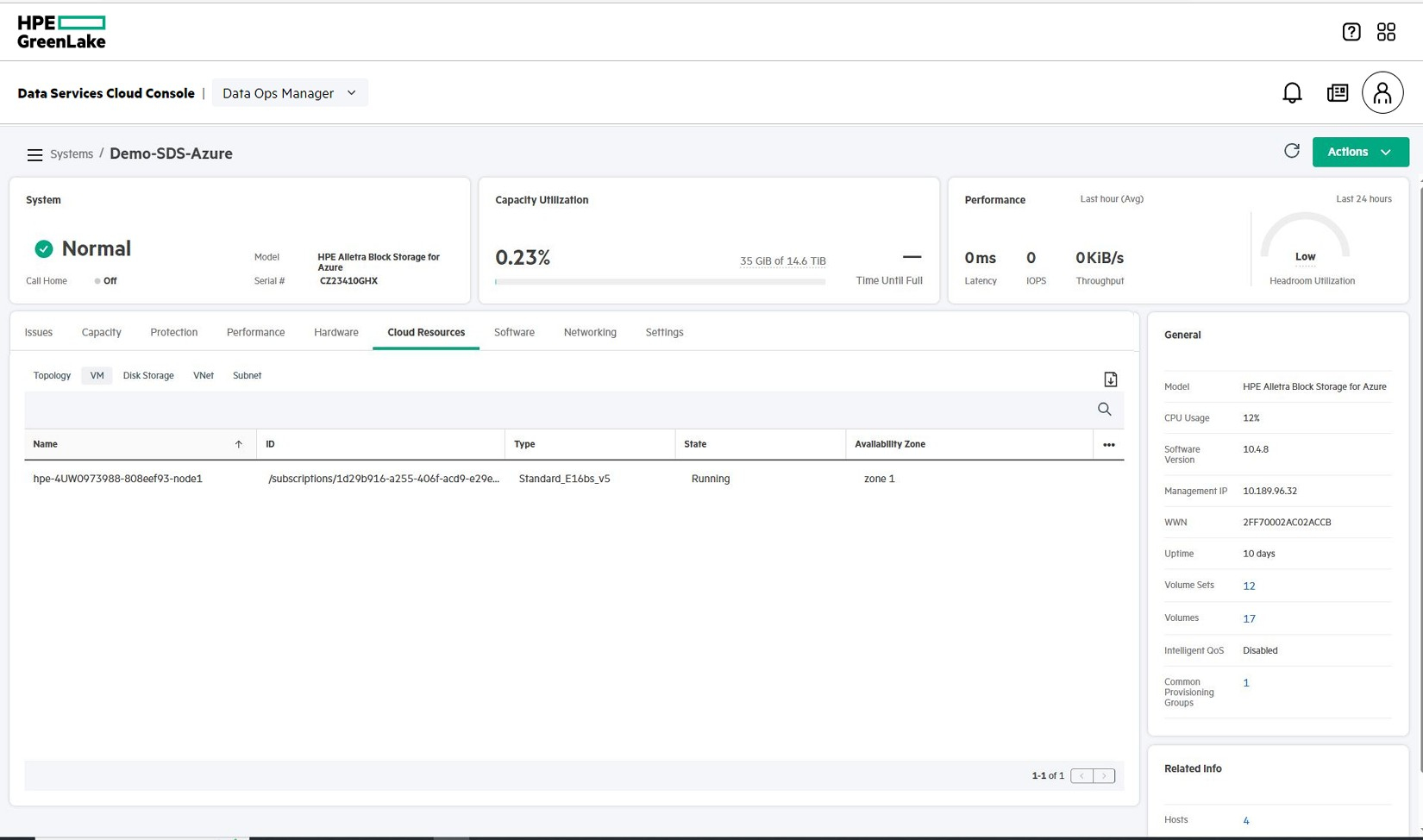Open the announcements news icon
1423x840 pixels.
1338,92
